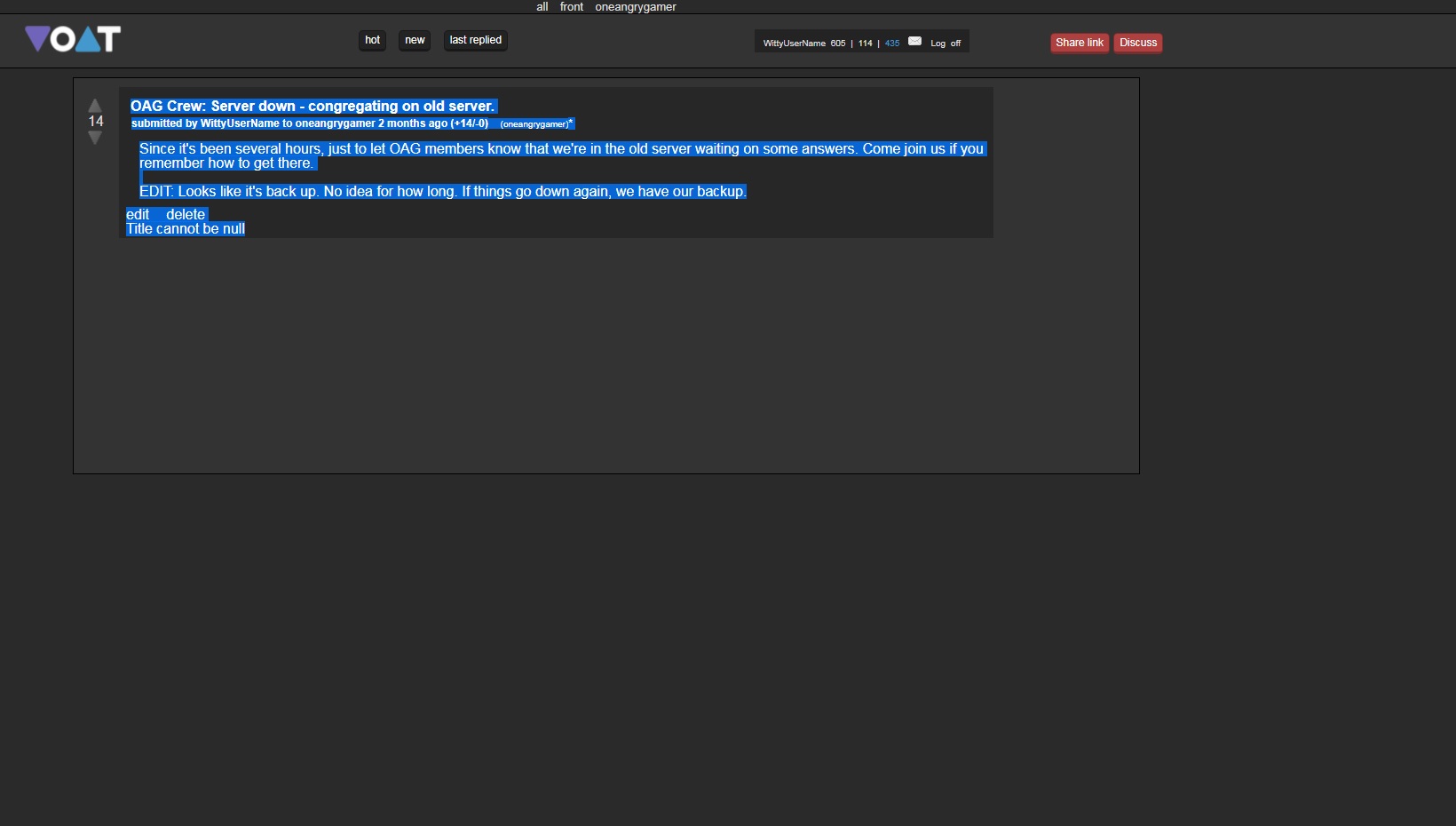Image resolution: width=1456 pixels, height=826 pixels.
Task: Click the Share link button
Action: [x=1080, y=43]
